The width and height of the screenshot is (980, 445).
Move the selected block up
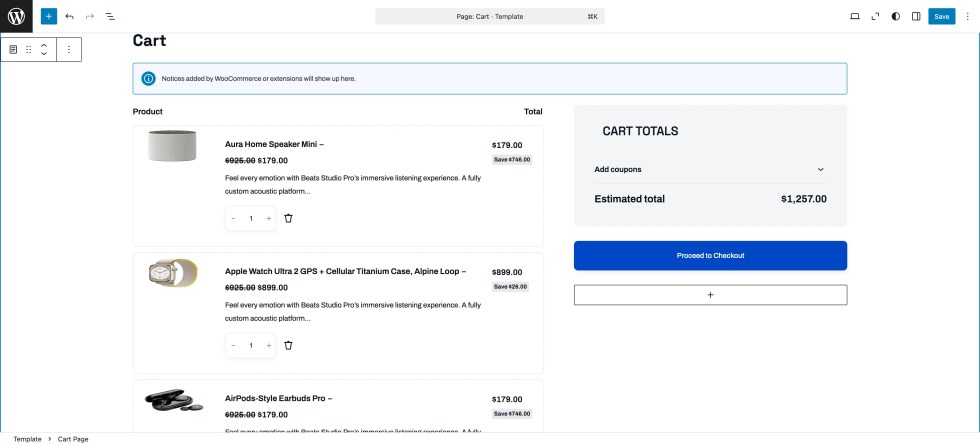tap(44, 45)
